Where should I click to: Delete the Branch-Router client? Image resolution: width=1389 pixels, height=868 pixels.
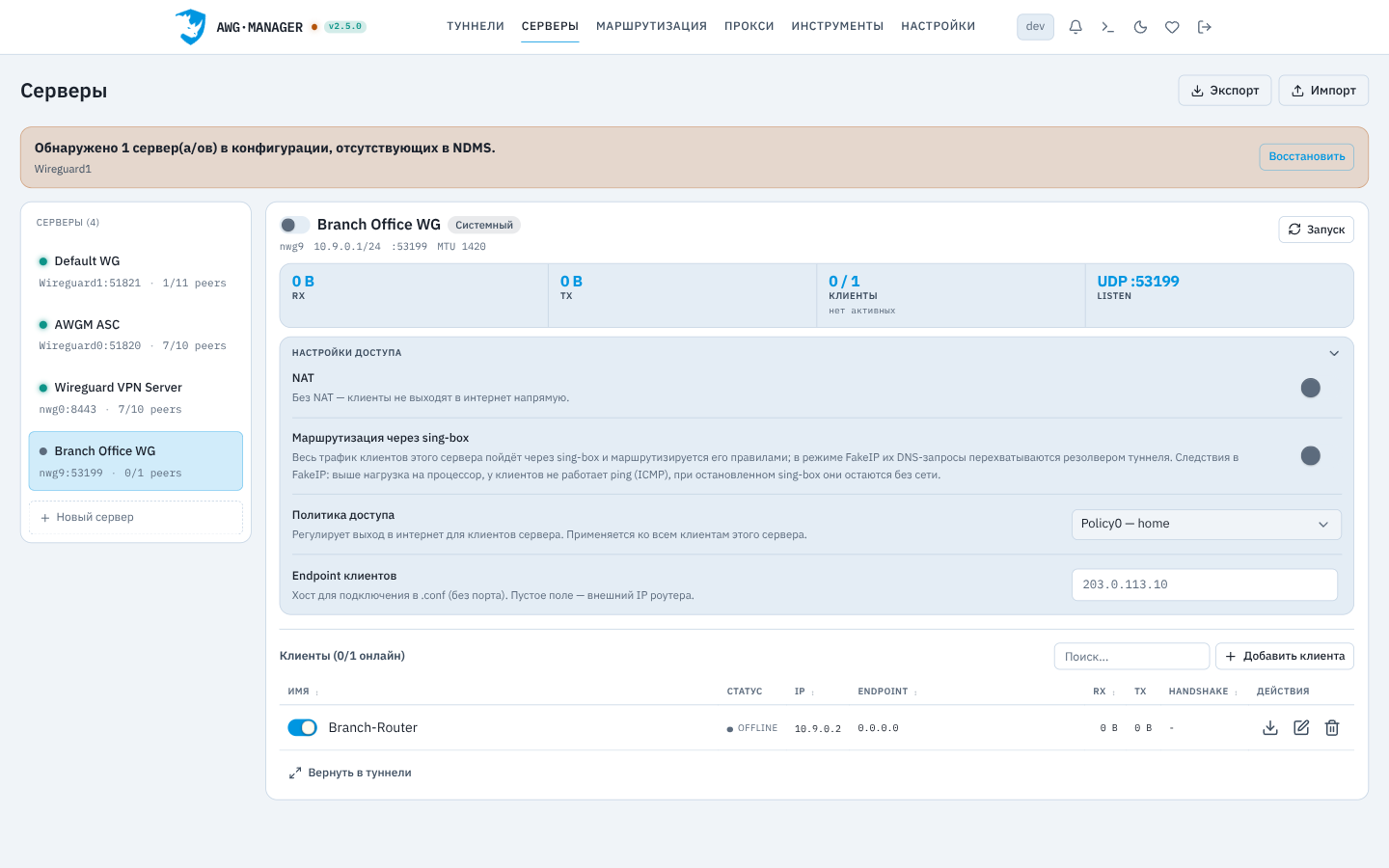coord(1332,728)
